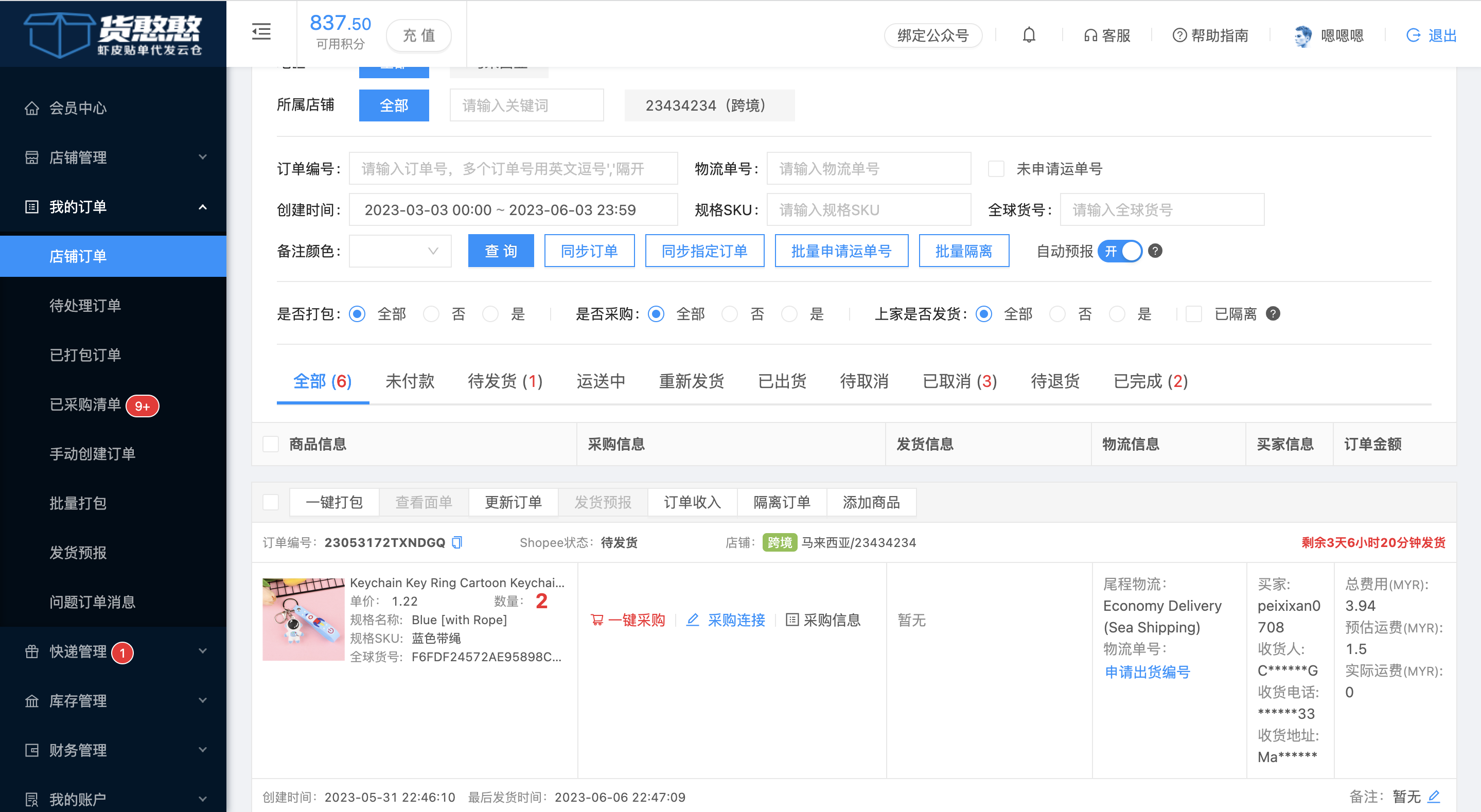This screenshot has width=1481, height=812.
Task: Switch to the 未付款 tab
Action: coord(410,381)
